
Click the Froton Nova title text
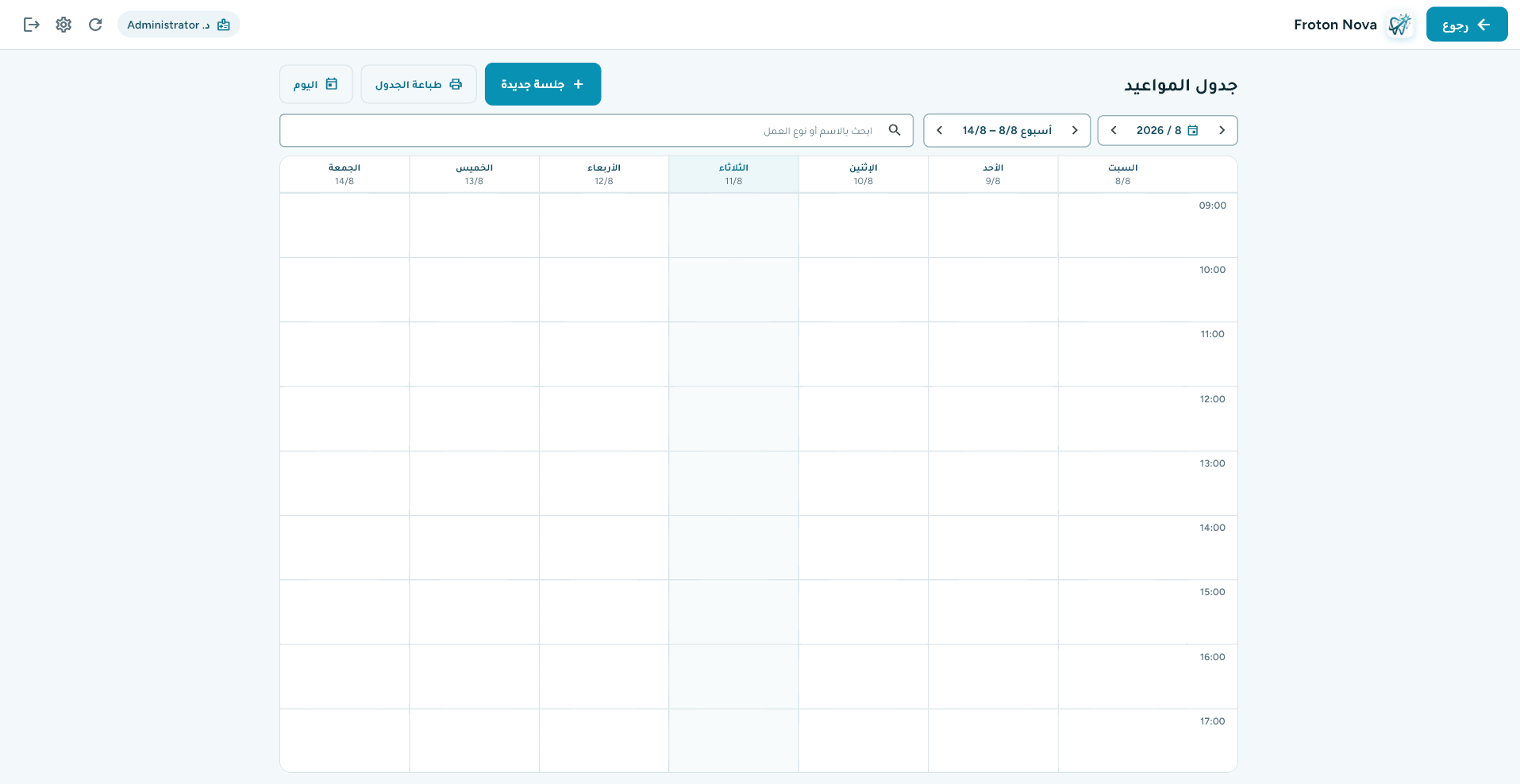[1335, 25]
